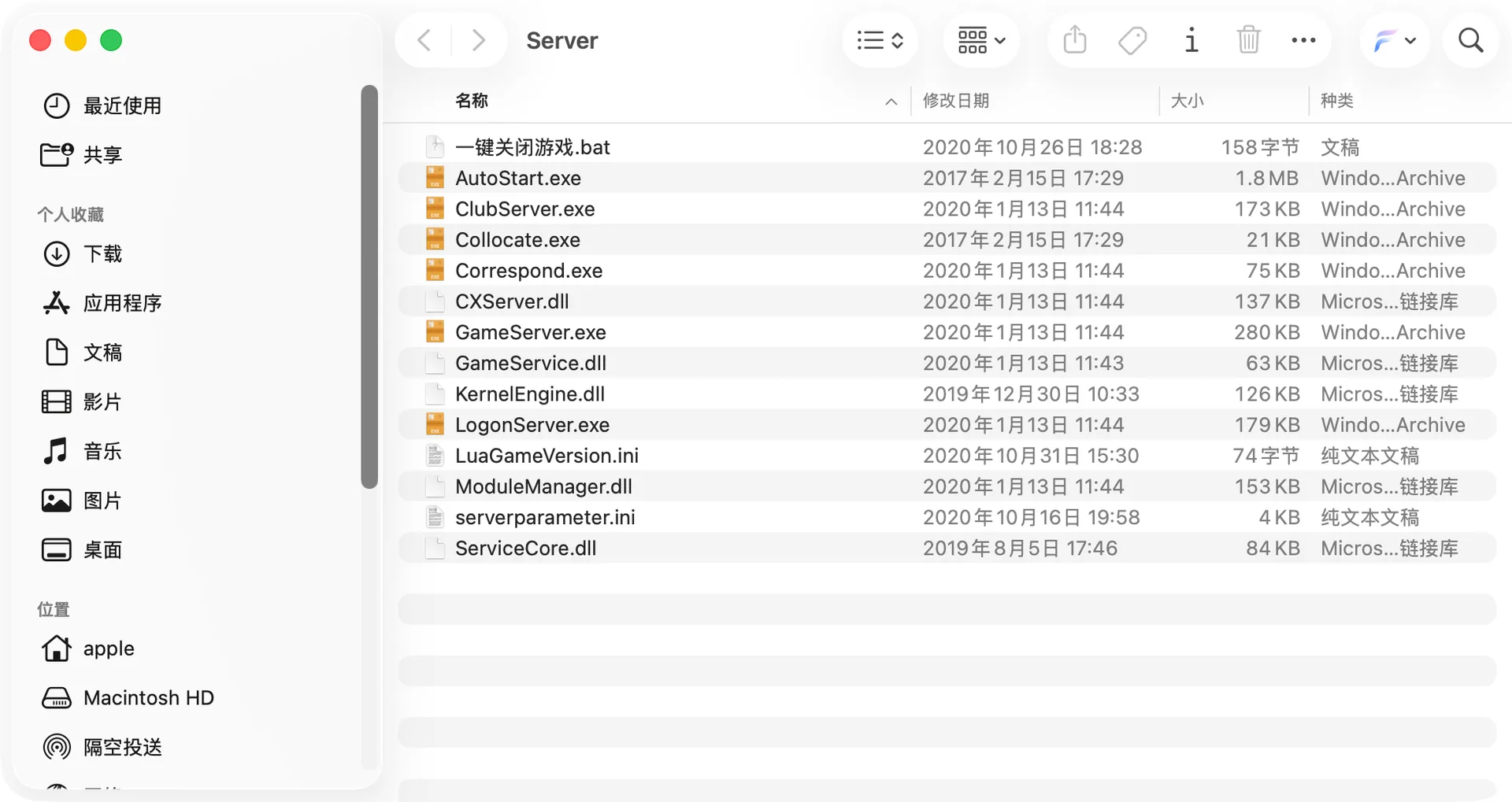Image resolution: width=1512 pixels, height=802 pixels.
Task: Open 文稿 in the sidebar
Action: 83,352
